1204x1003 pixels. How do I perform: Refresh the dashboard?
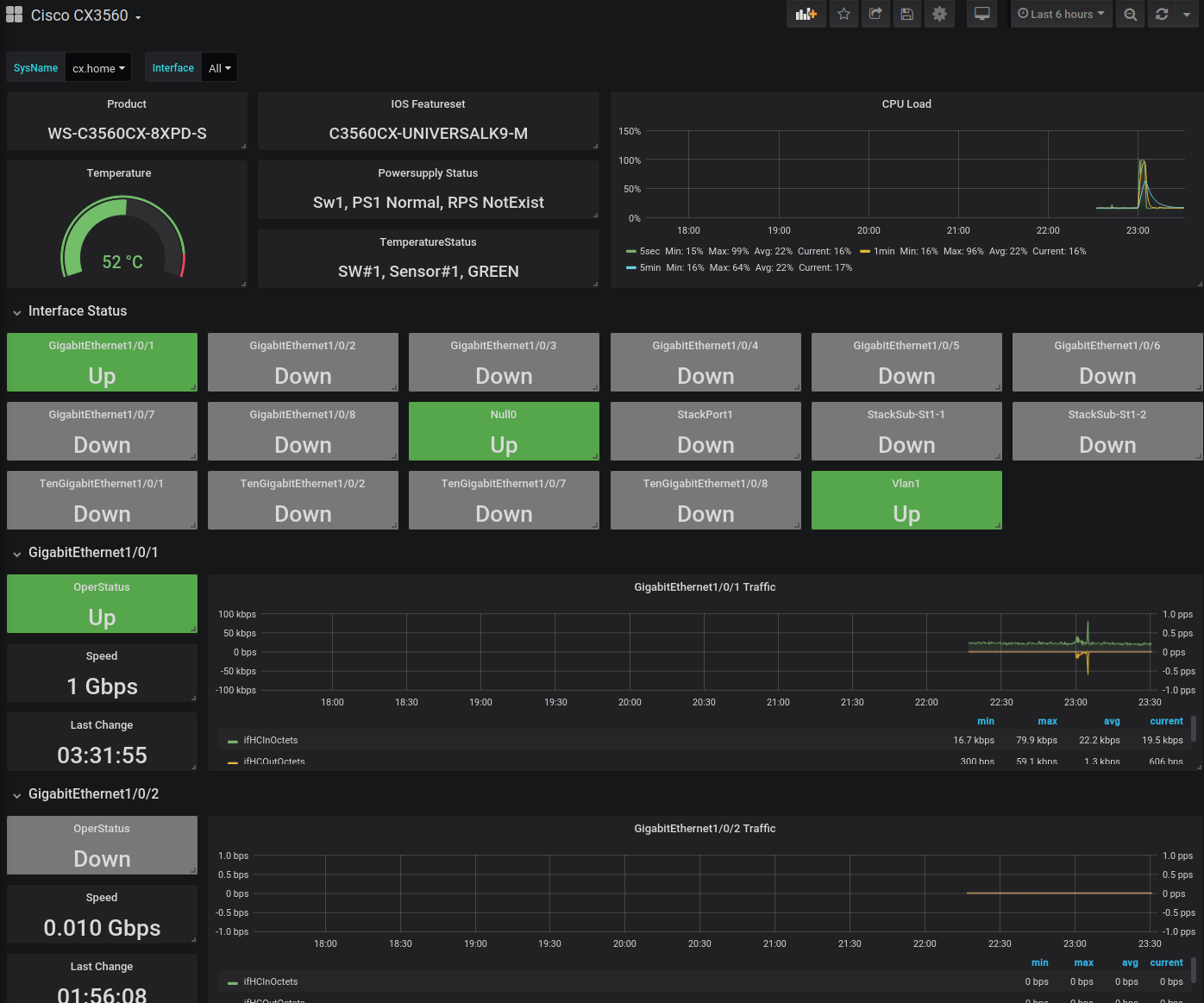pos(1162,14)
